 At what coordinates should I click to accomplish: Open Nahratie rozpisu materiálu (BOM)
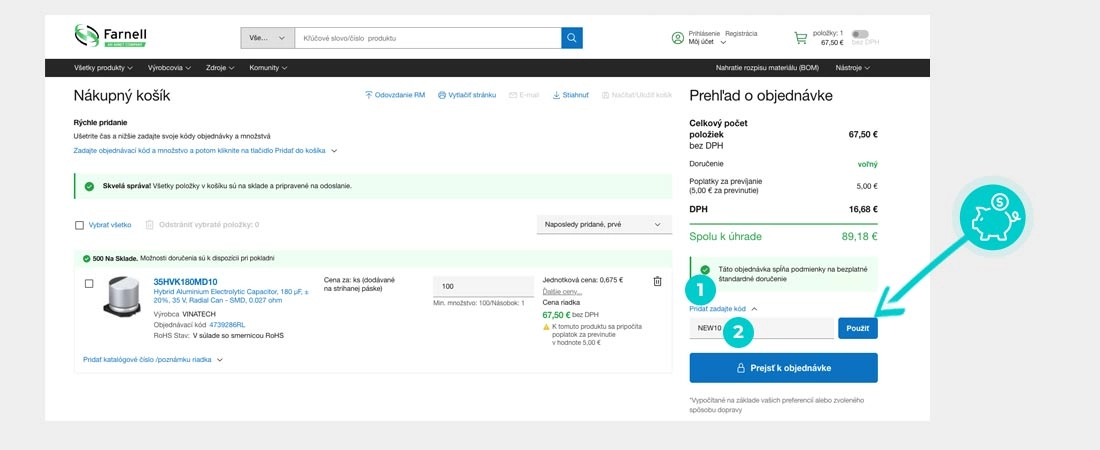pyautogui.click(x=767, y=68)
